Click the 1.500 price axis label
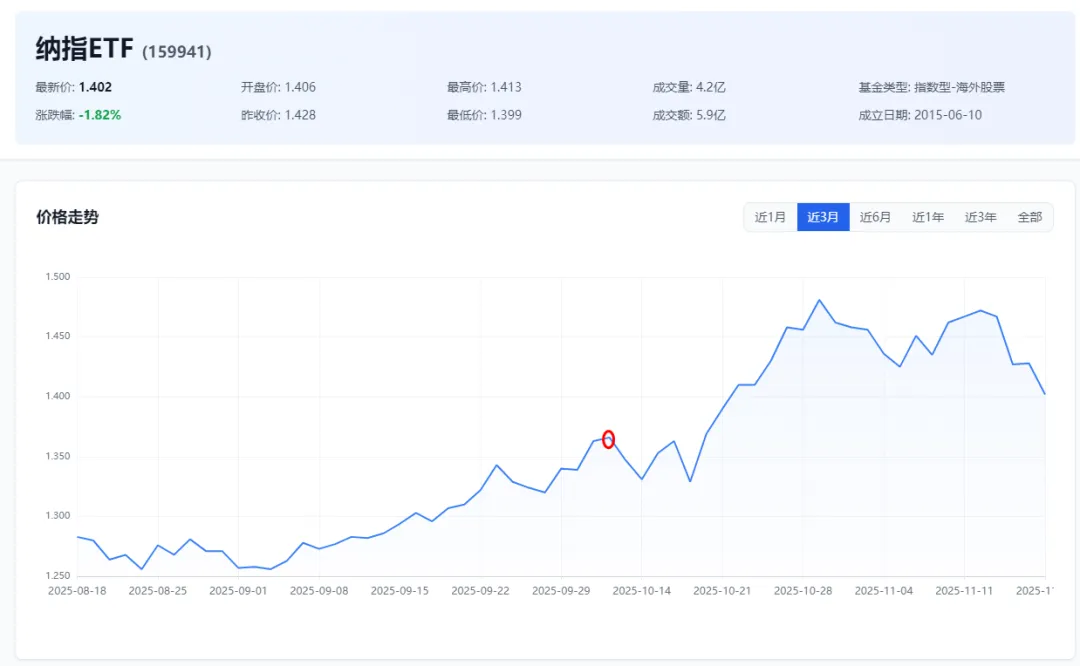This screenshot has height=666, width=1080. coord(58,277)
